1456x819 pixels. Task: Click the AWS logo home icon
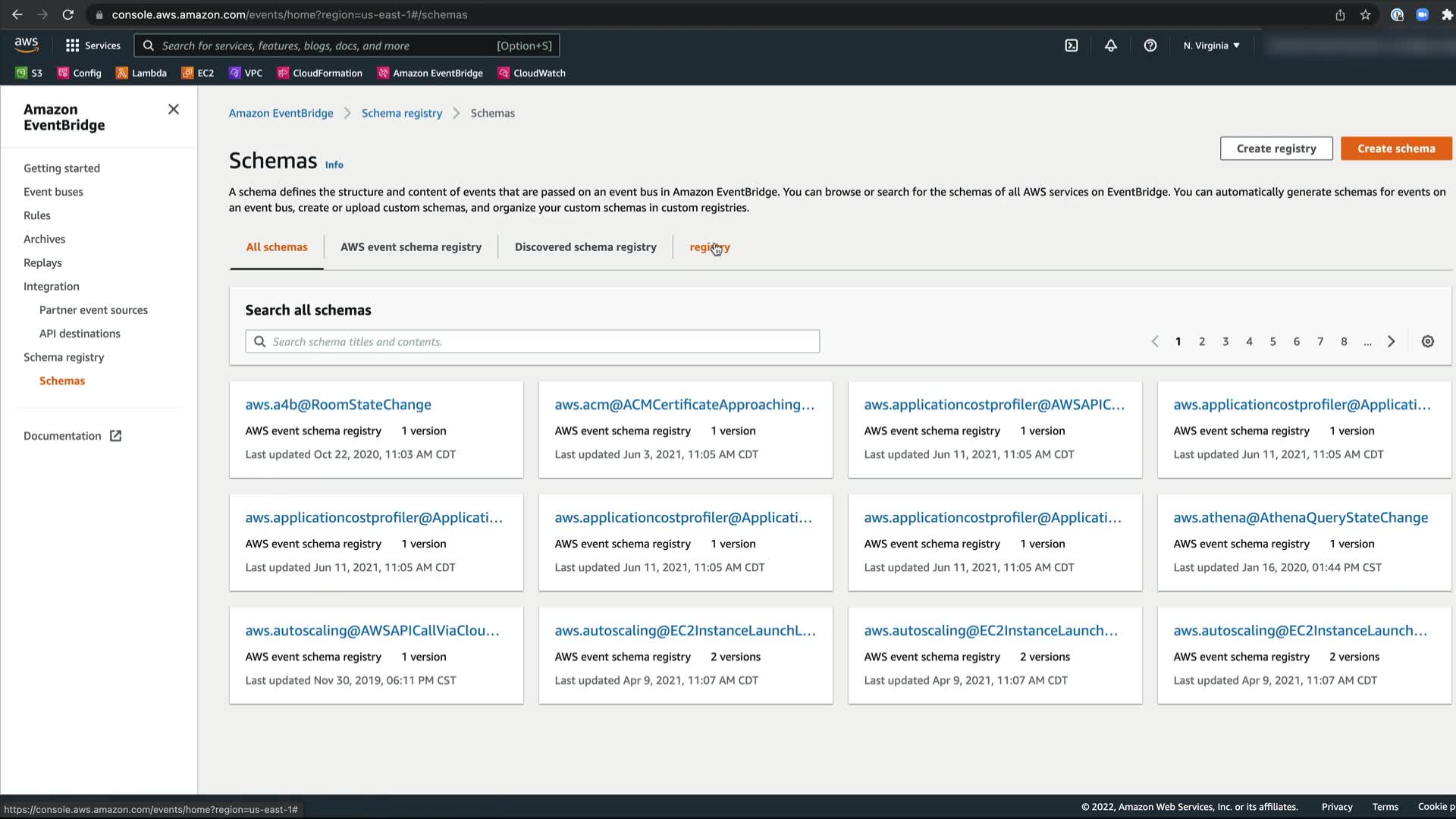click(x=27, y=45)
